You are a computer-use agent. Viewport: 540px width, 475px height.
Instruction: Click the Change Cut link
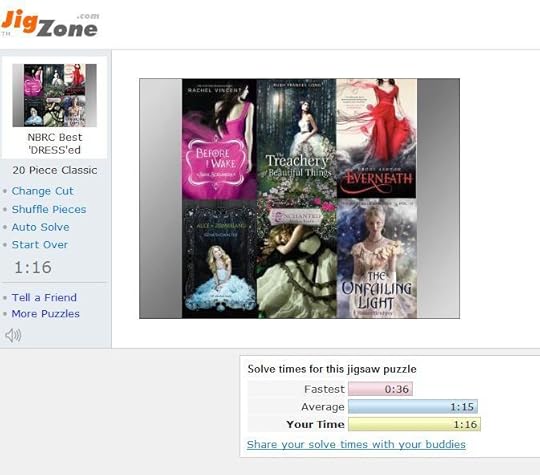pyautogui.click(x=42, y=191)
